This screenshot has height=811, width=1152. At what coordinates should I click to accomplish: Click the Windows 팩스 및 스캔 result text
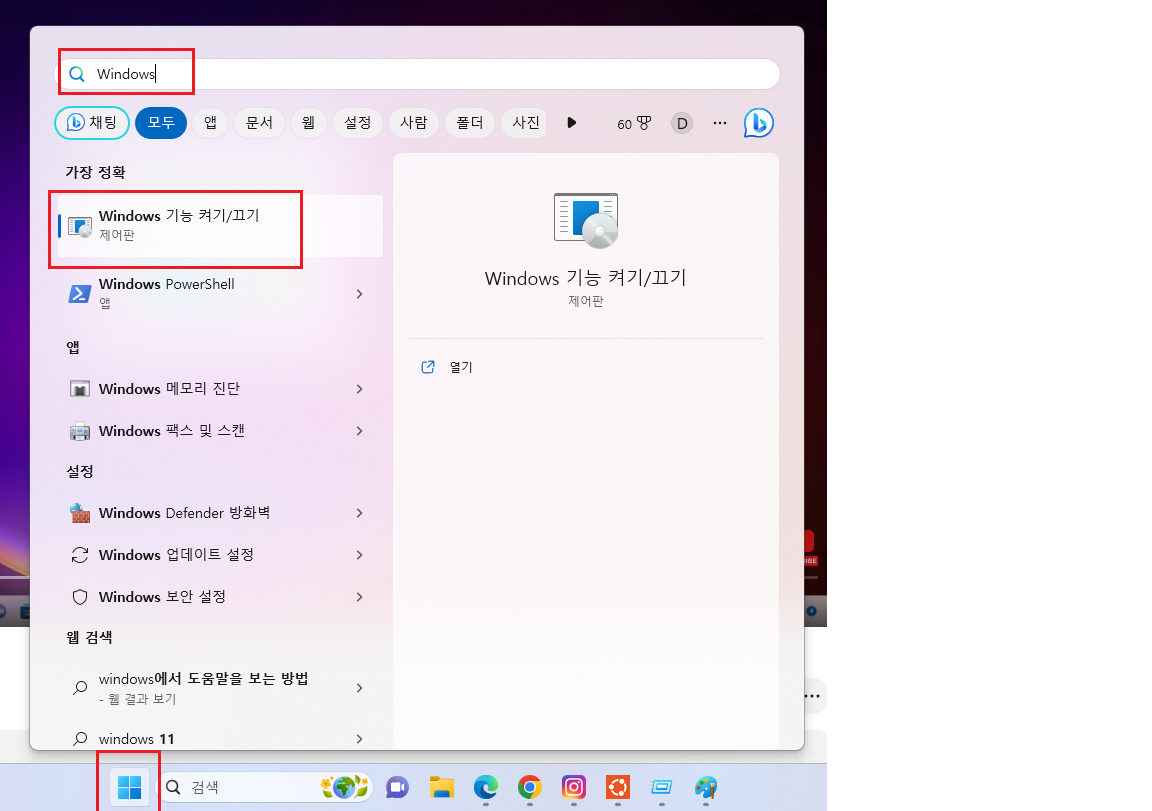171,430
